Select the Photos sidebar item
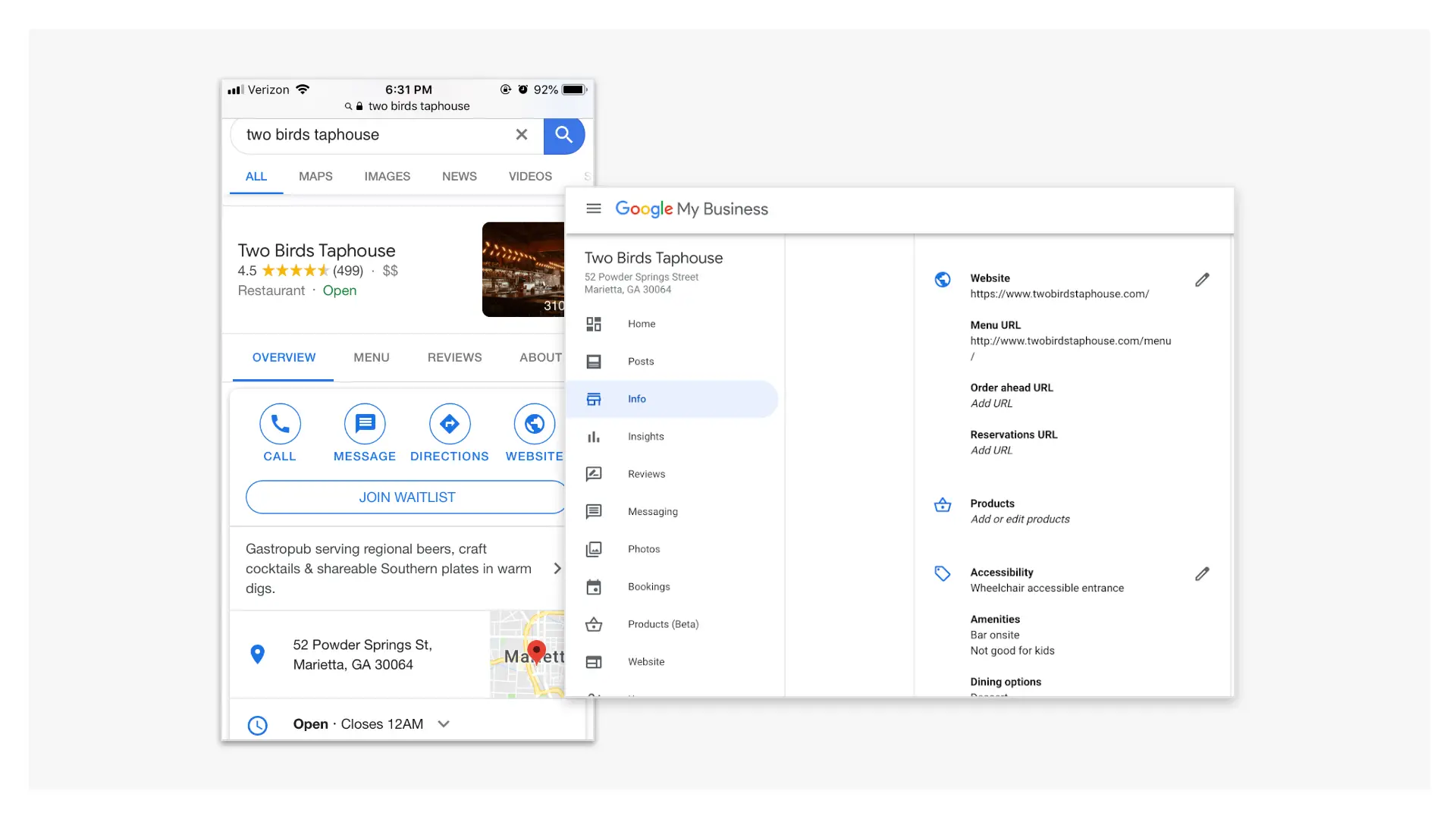 [x=644, y=549]
